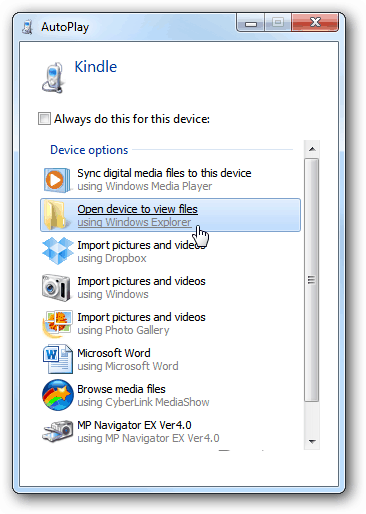Minimize the AutoPlay window
This screenshot has width=366, height=514.
click(x=251, y=23)
